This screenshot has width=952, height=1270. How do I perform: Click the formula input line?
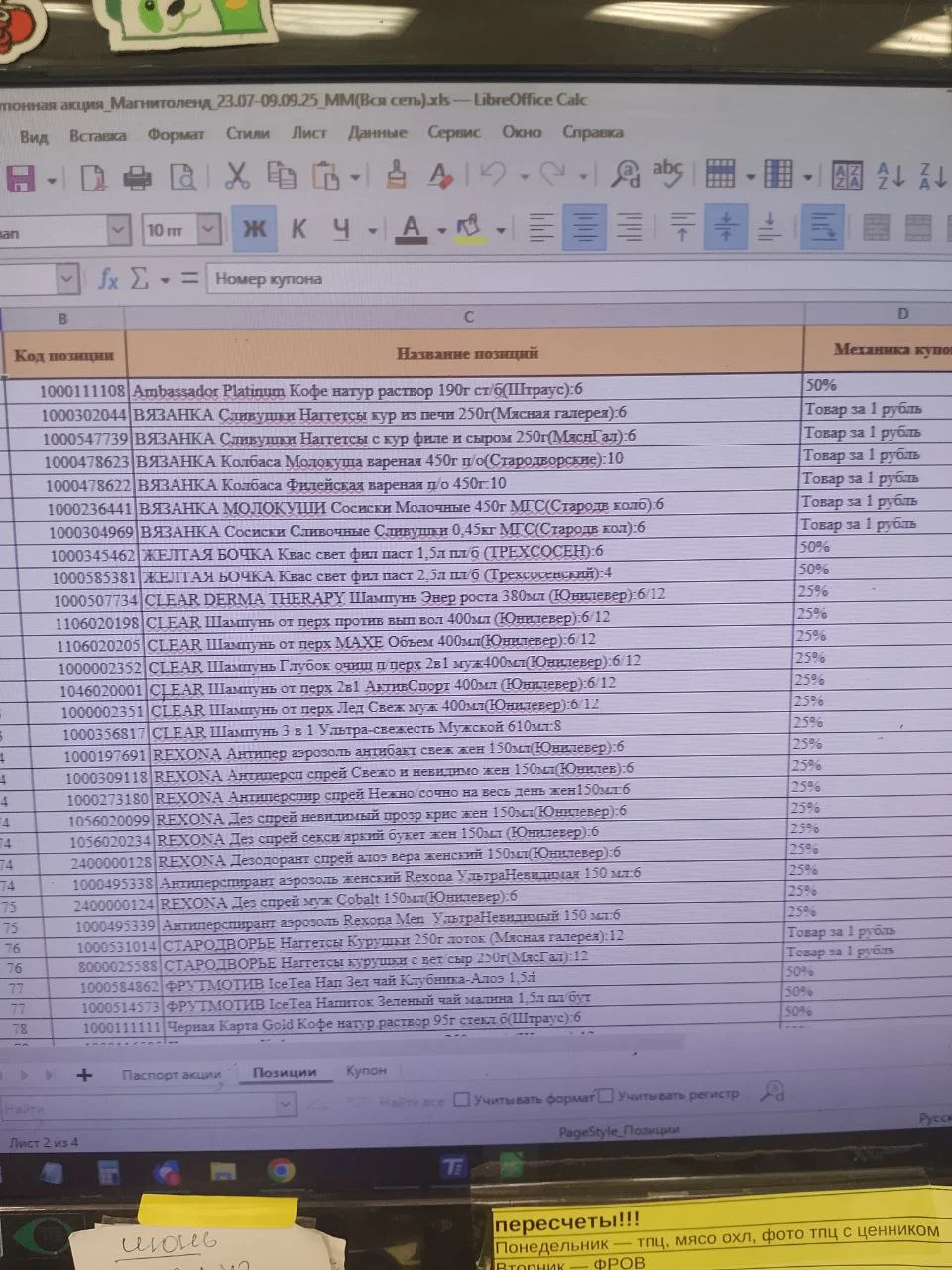[579, 277]
